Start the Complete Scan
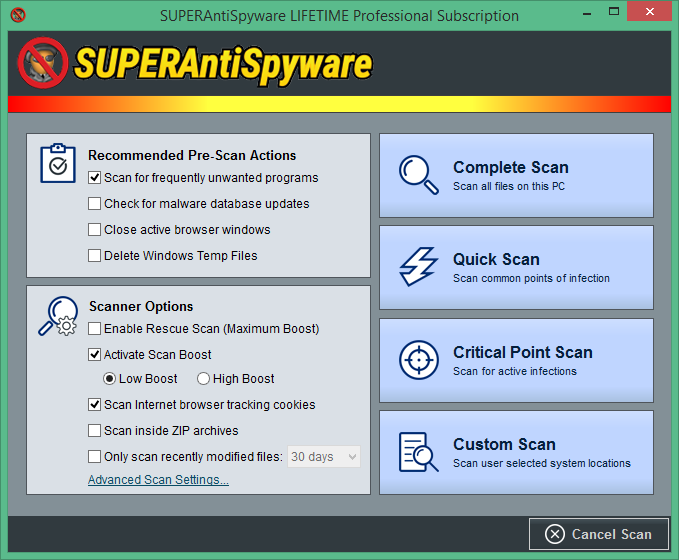 tap(516, 175)
